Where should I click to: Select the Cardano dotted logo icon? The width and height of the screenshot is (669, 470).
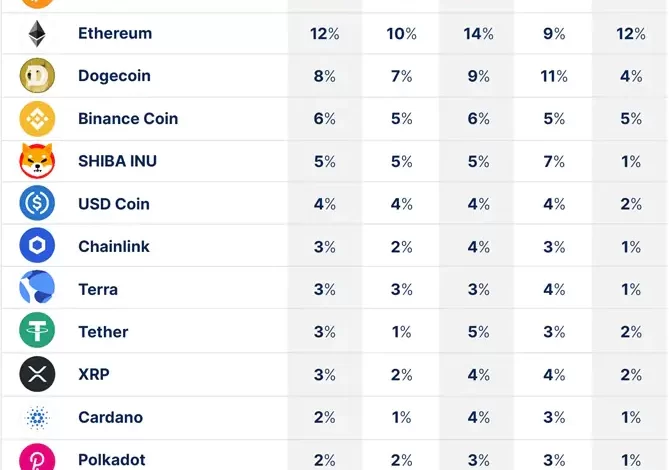pyautogui.click(x=37, y=417)
